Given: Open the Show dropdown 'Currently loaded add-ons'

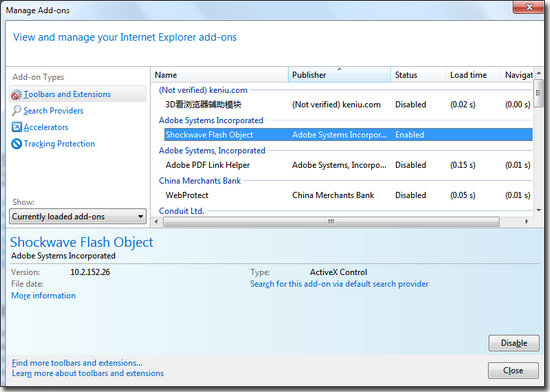Looking at the screenshot, I should (78, 216).
